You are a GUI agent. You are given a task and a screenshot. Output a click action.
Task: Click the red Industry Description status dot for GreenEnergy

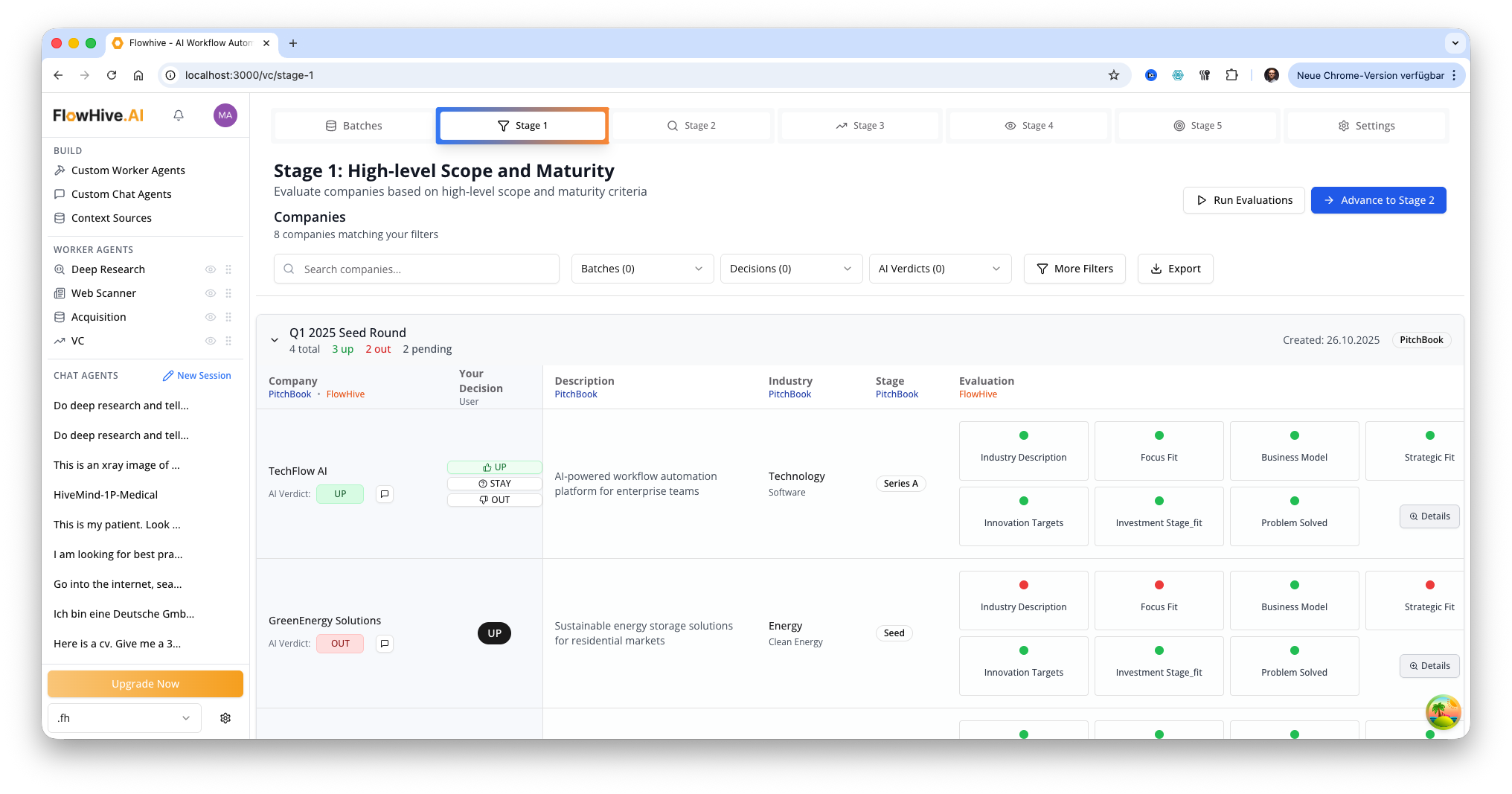pyautogui.click(x=1023, y=584)
